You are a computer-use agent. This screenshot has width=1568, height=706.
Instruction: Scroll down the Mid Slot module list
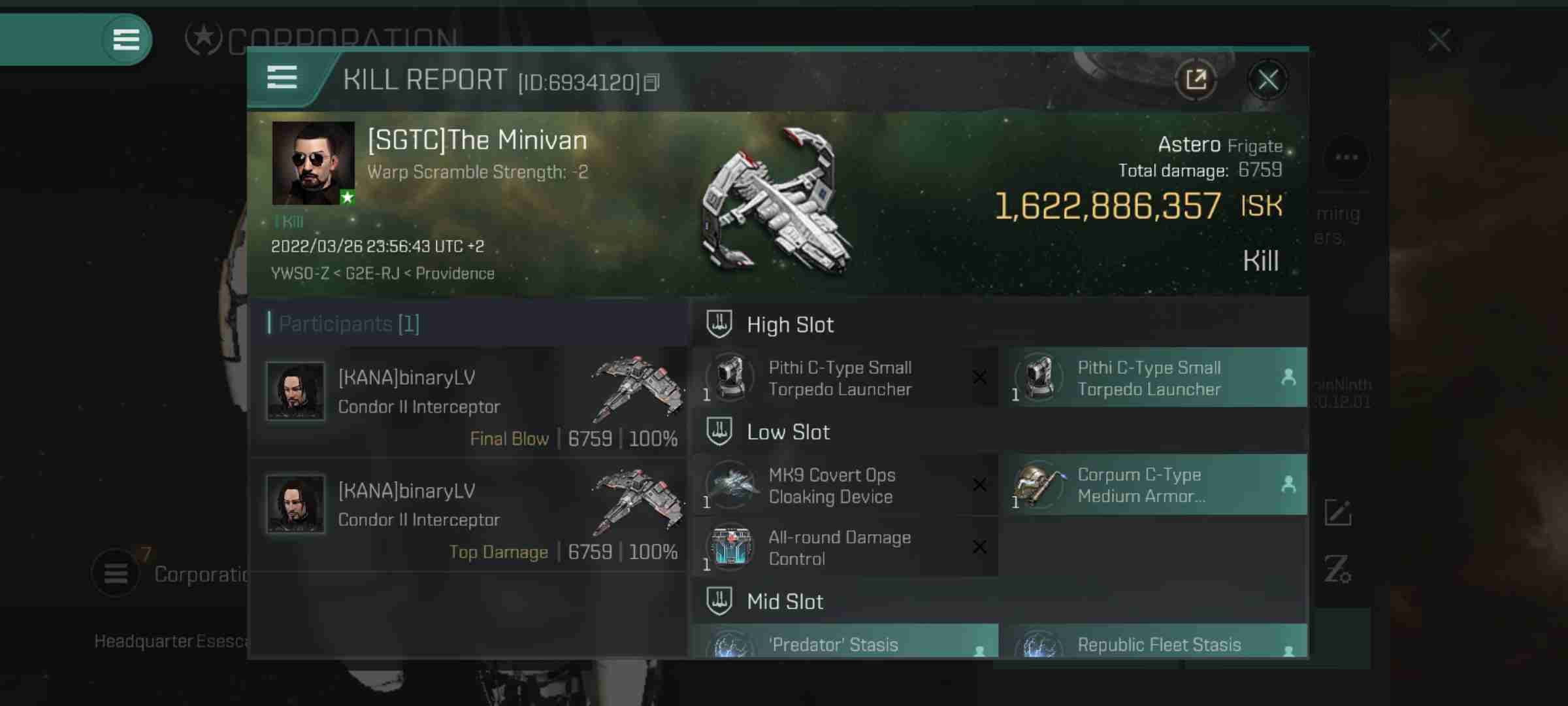(x=1000, y=644)
